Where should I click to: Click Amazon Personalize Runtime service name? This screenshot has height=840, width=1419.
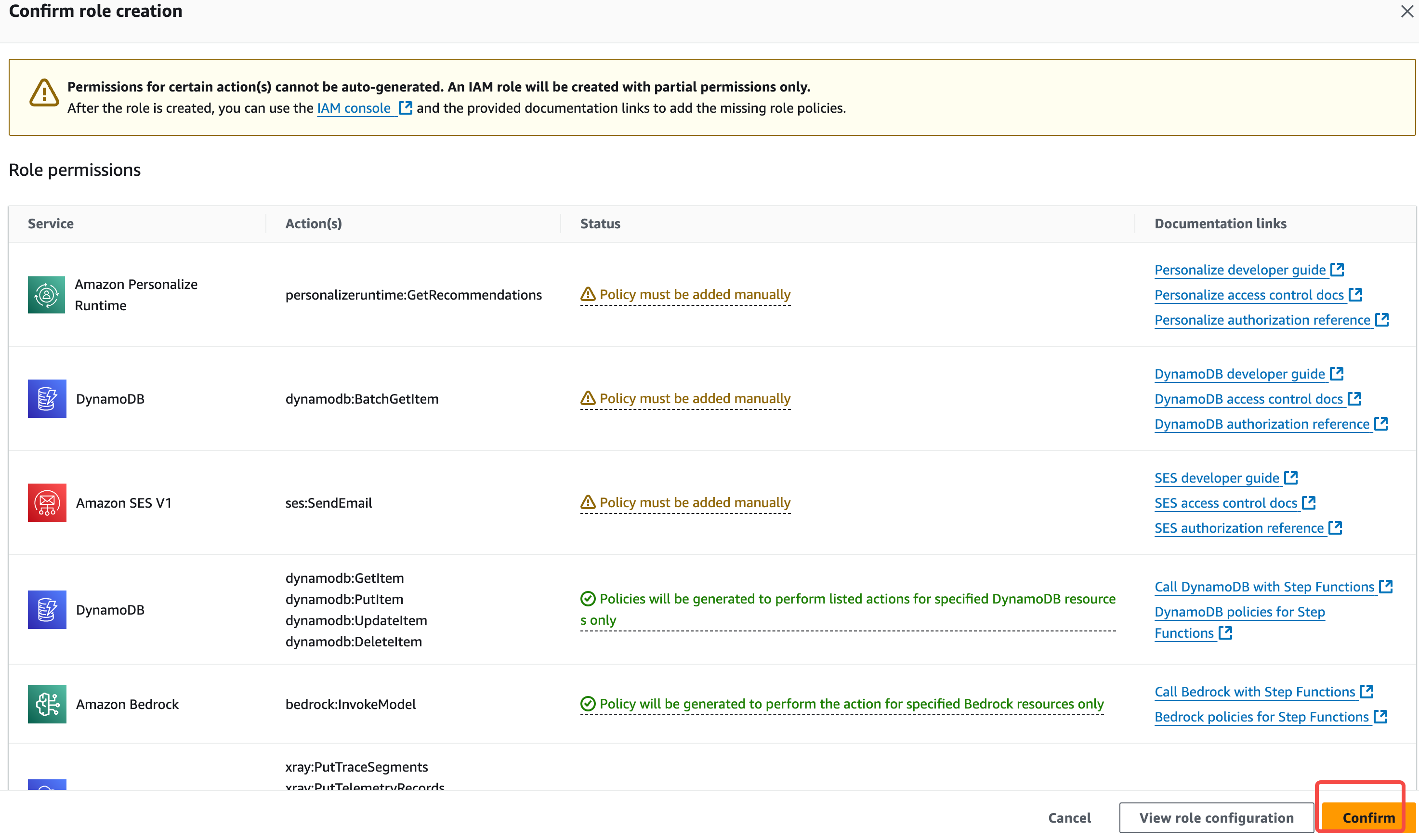click(x=136, y=295)
